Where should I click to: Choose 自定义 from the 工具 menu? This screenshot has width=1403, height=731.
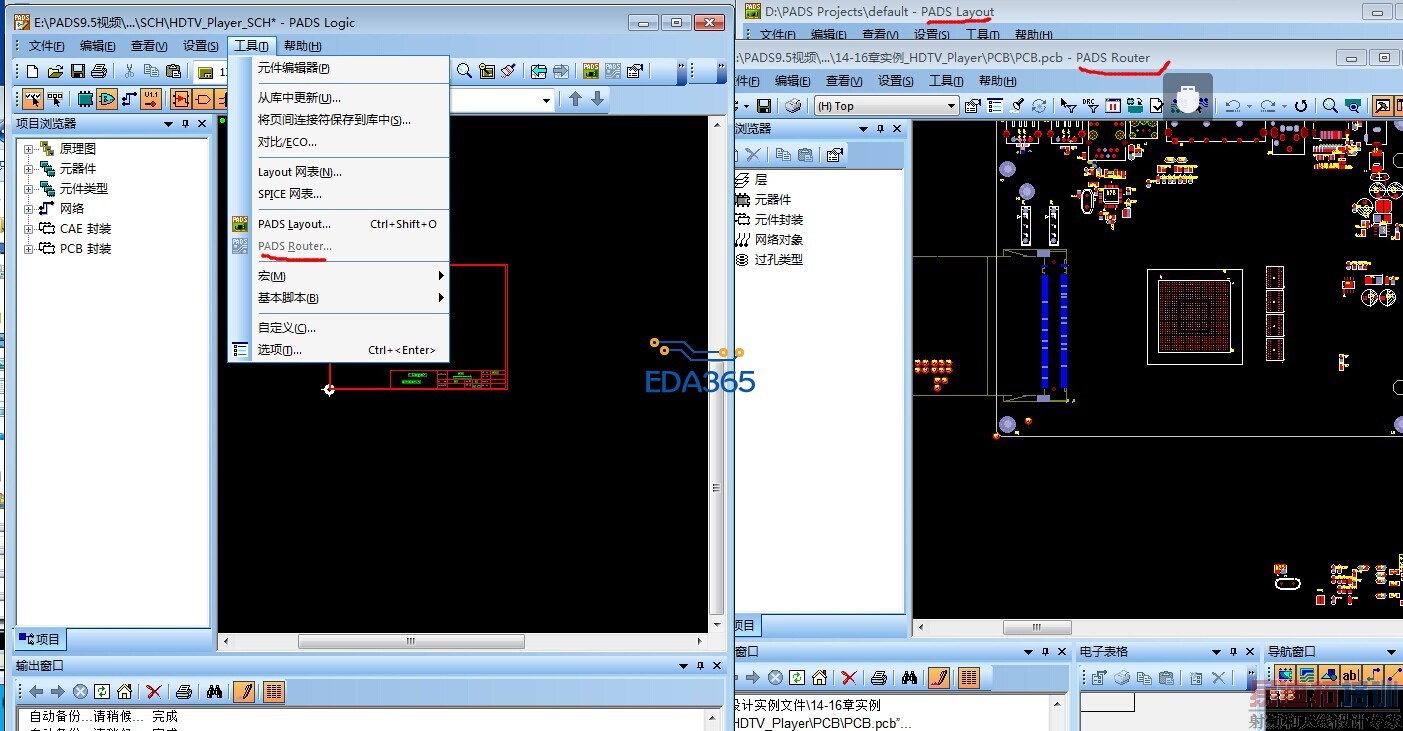point(339,328)
